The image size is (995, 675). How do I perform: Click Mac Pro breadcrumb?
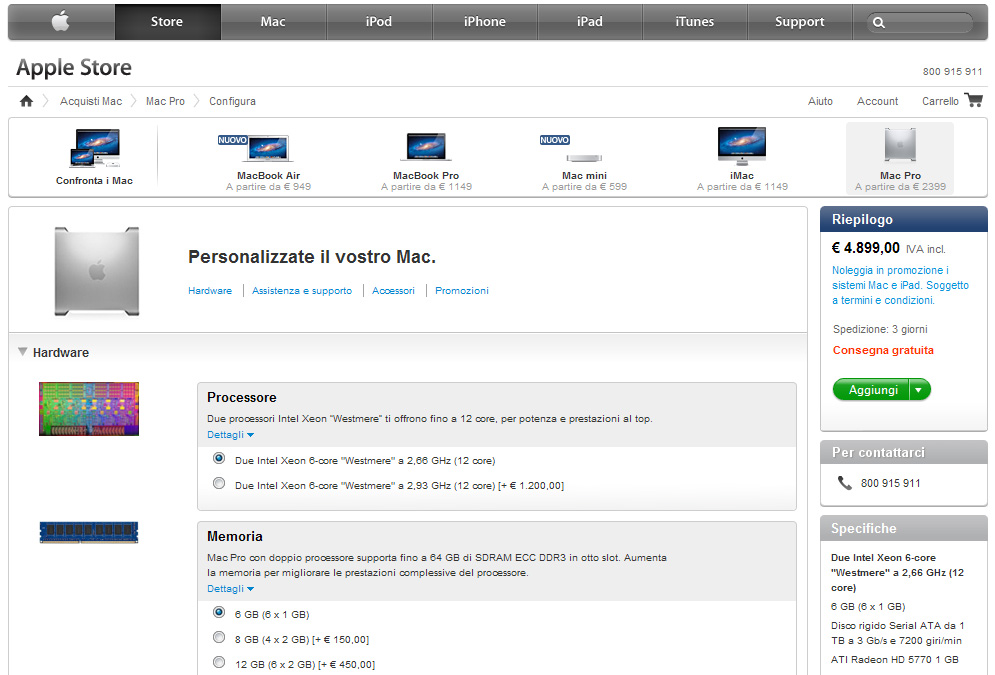click(165, 101)
